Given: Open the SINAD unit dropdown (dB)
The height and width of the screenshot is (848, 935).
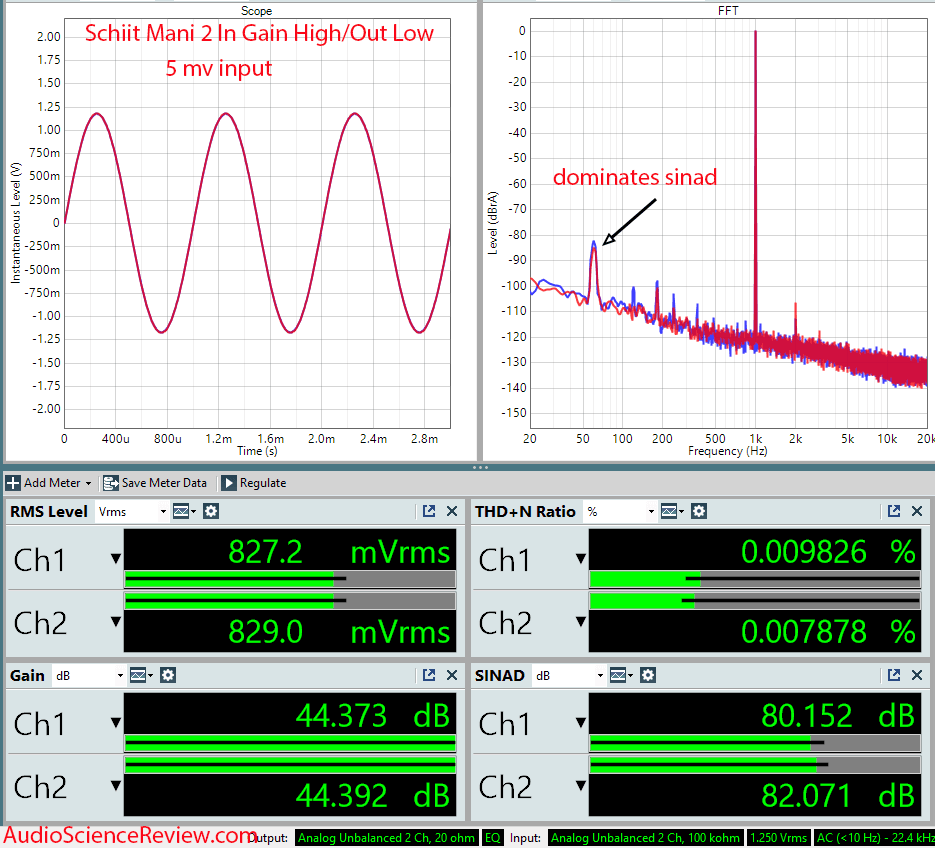Looking at the screenshot, I should click(x=569, y=676).
